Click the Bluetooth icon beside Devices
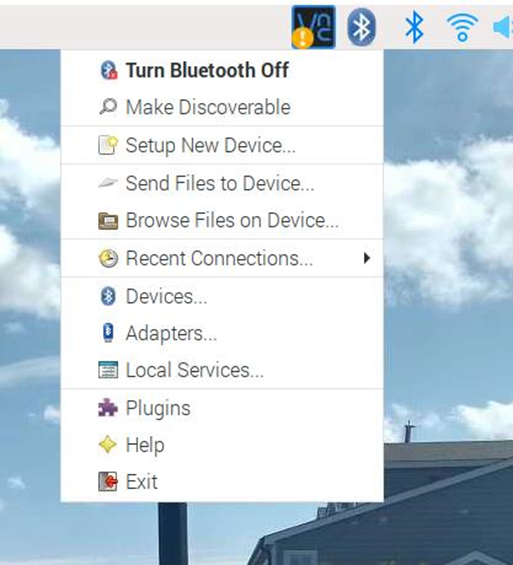This screenshot has width=513, height=565. click(108, 296)
